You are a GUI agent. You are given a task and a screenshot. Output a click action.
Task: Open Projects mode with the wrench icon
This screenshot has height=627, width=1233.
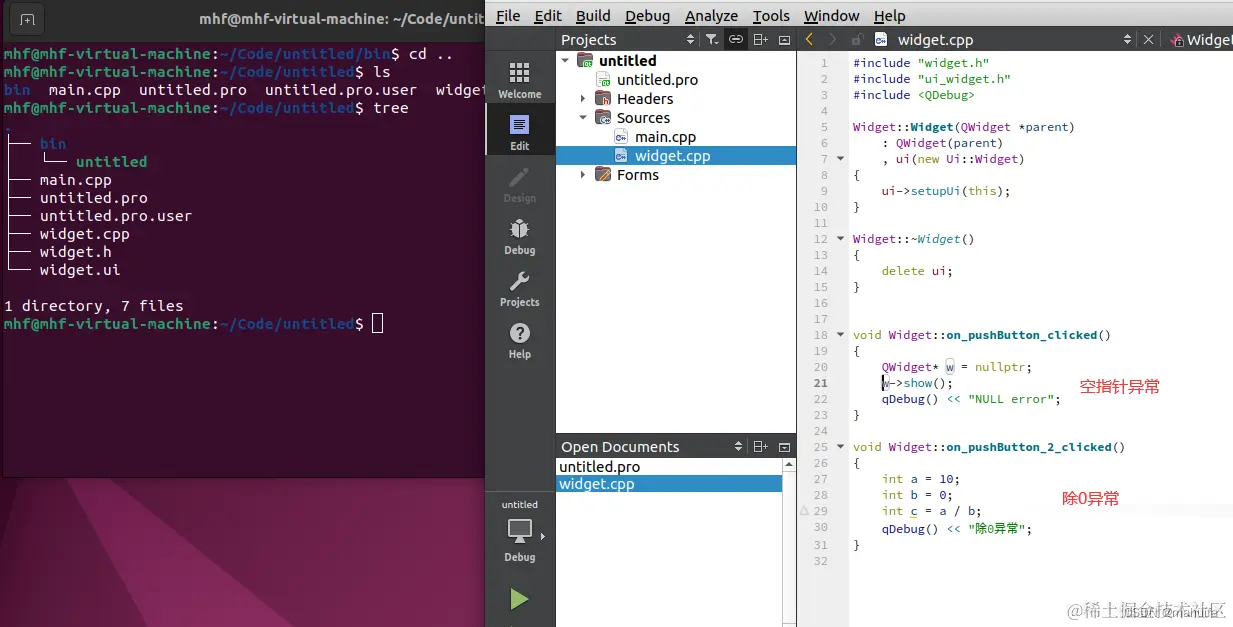click(519, 288)
